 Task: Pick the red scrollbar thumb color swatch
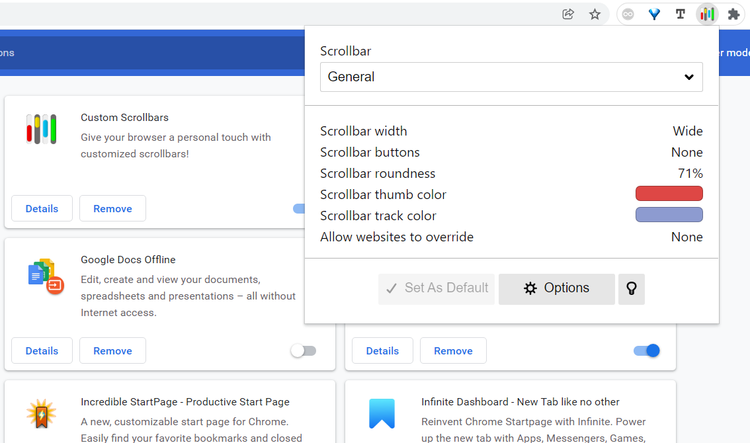[668, 194]
